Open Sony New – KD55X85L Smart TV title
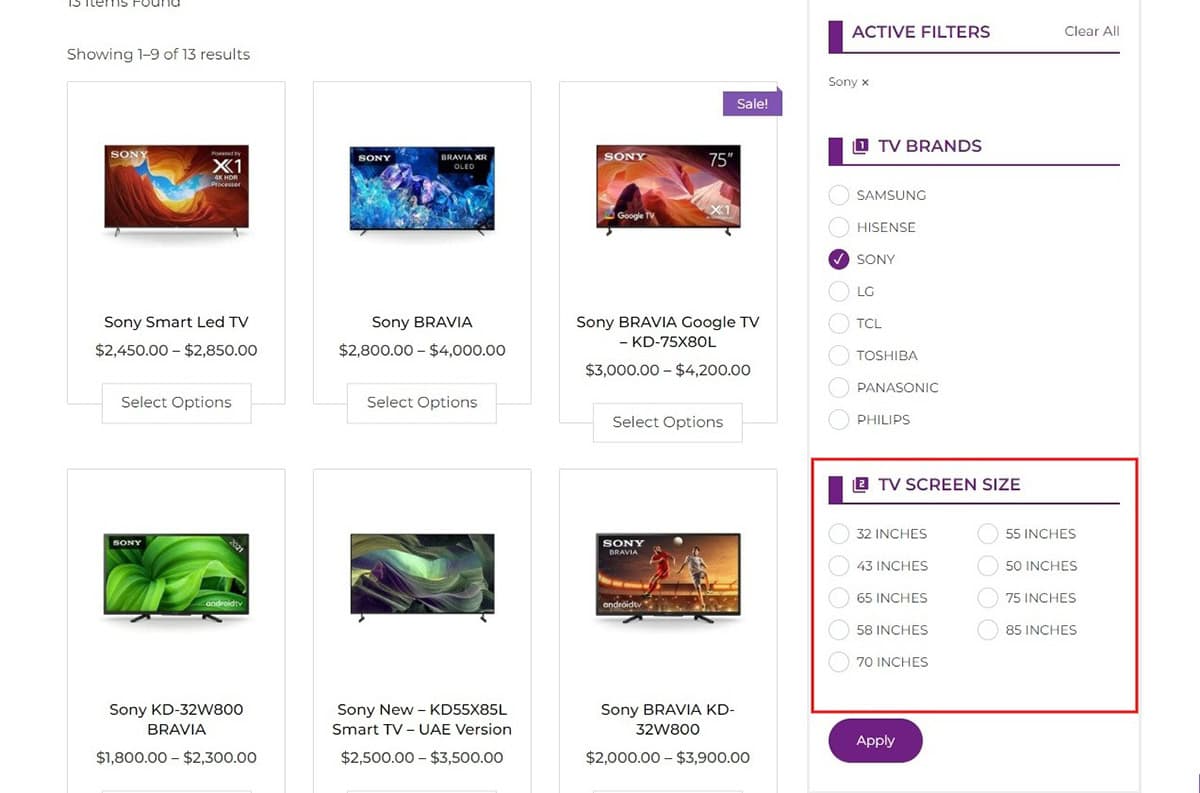1200x793 pixels. (x=422, y=719)
